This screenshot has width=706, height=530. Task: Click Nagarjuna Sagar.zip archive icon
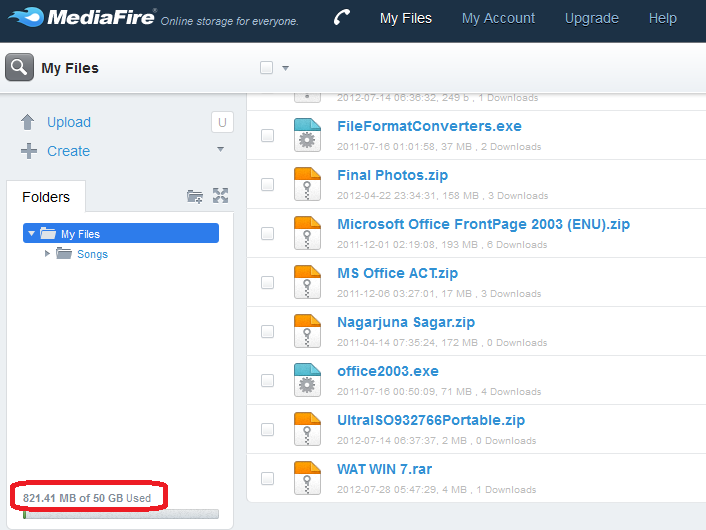(x=308, y=331)
